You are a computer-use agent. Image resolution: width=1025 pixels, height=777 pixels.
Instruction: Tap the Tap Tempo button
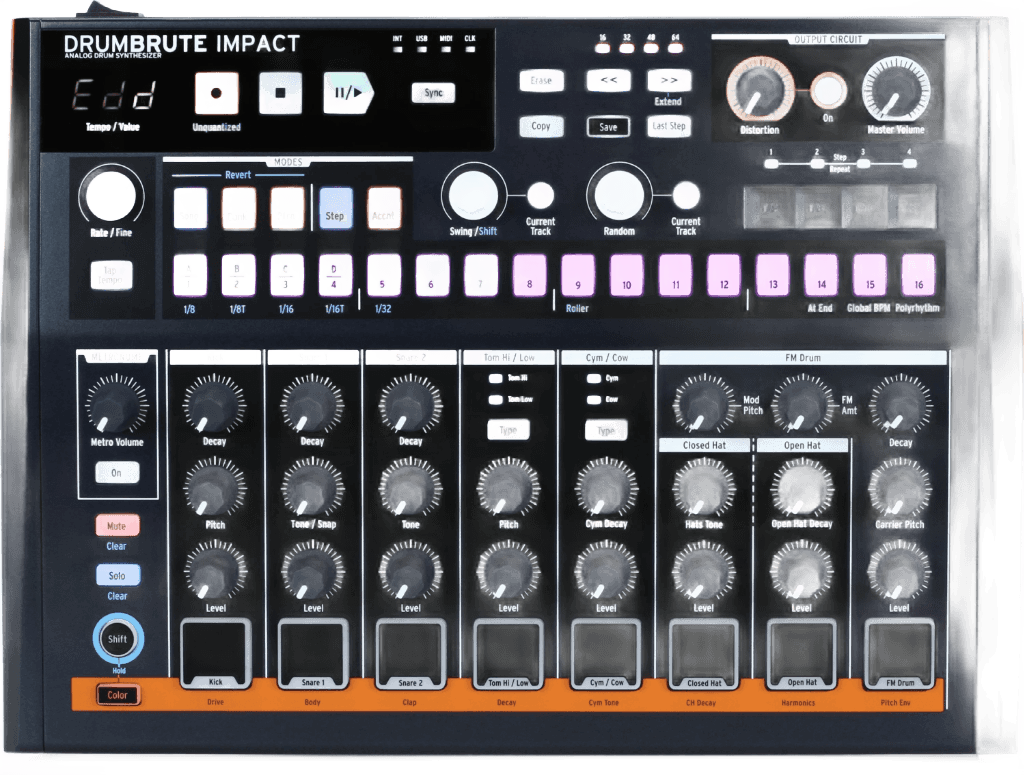pos(111,275)
